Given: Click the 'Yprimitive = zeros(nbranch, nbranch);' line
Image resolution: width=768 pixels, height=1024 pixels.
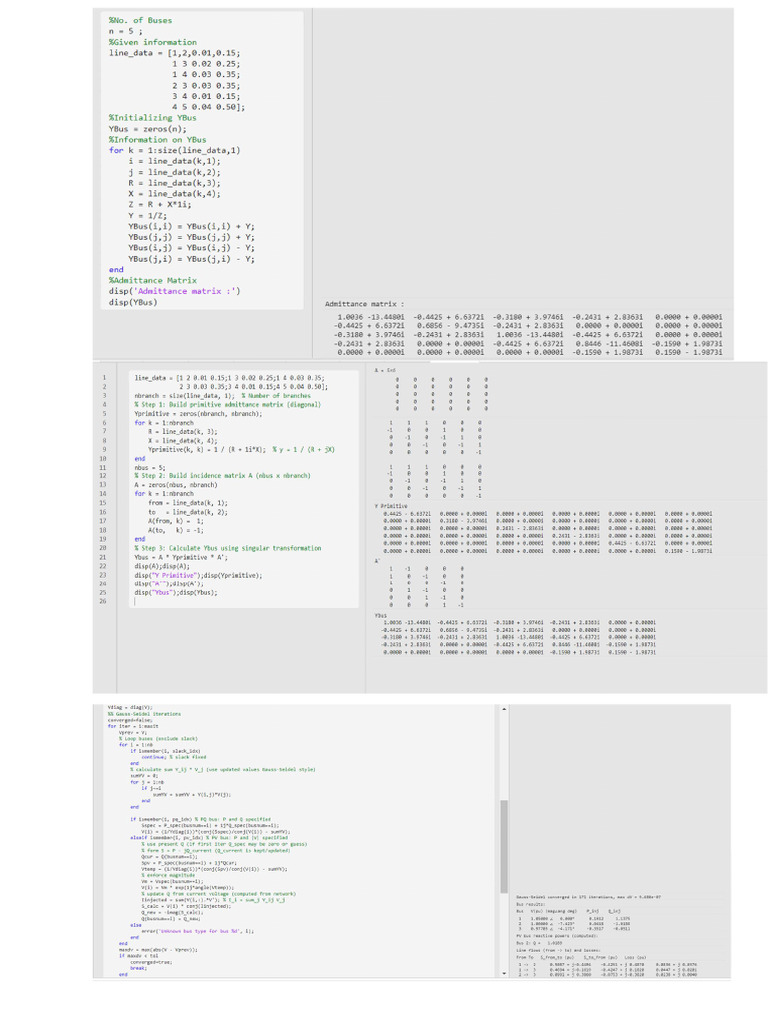Looking at the screenshot, I should point(198,413).
